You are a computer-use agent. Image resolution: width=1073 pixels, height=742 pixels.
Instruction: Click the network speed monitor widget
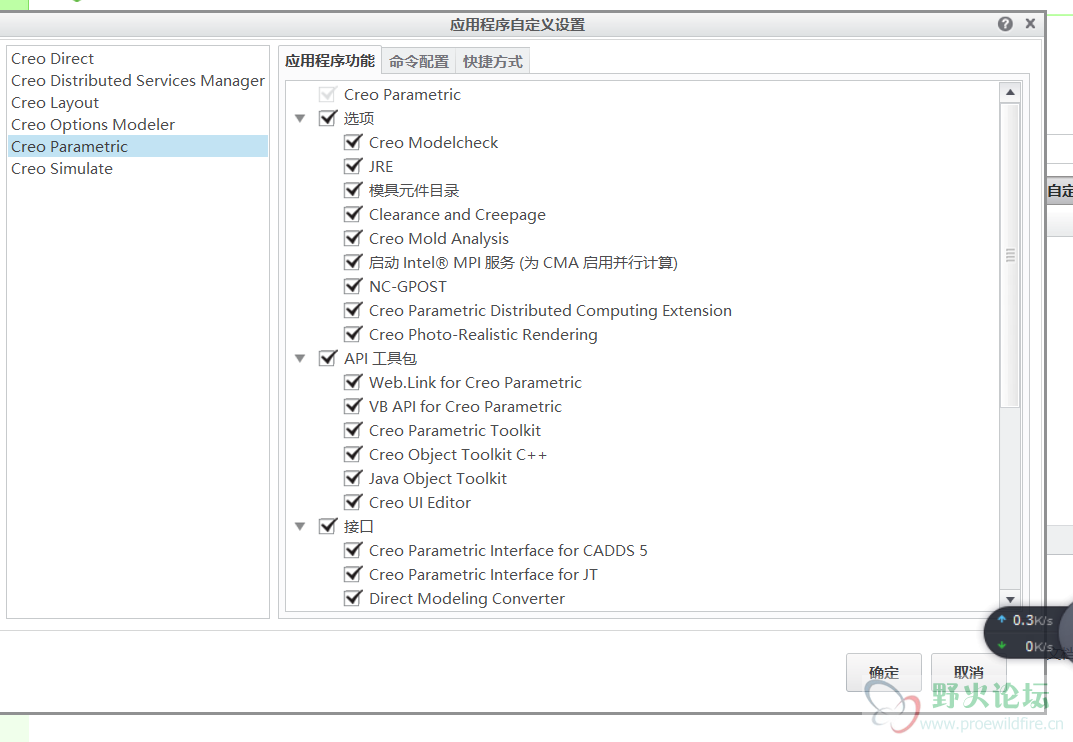(1028, 633)
